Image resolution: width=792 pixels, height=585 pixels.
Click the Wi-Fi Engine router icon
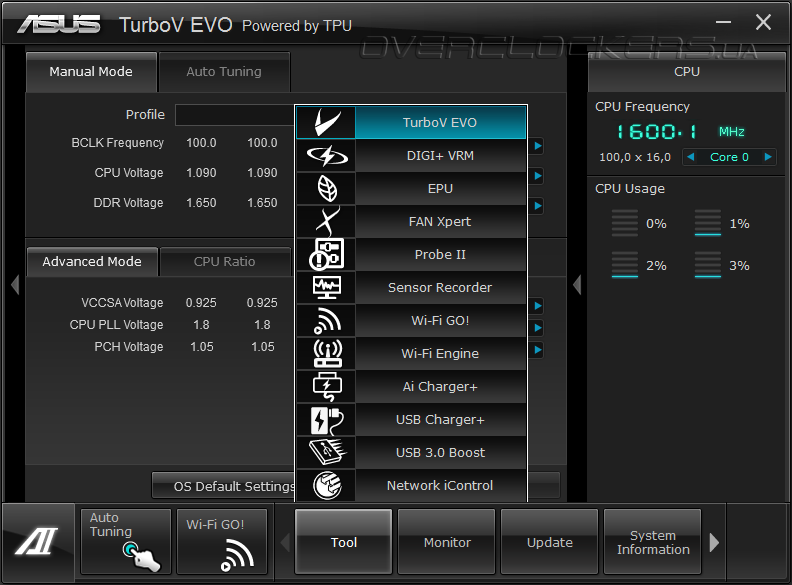(x=326, y=353)
